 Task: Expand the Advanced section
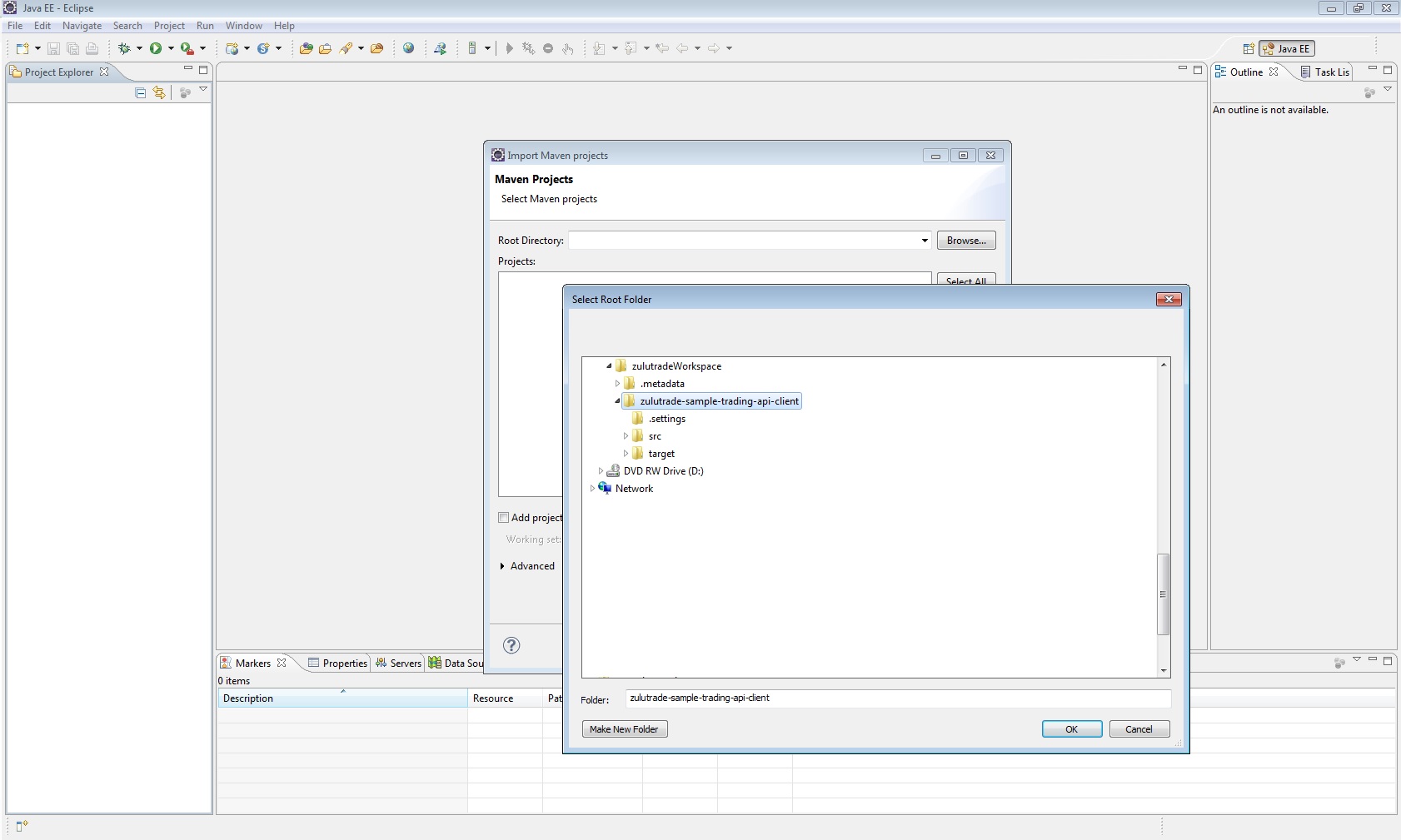502,566
